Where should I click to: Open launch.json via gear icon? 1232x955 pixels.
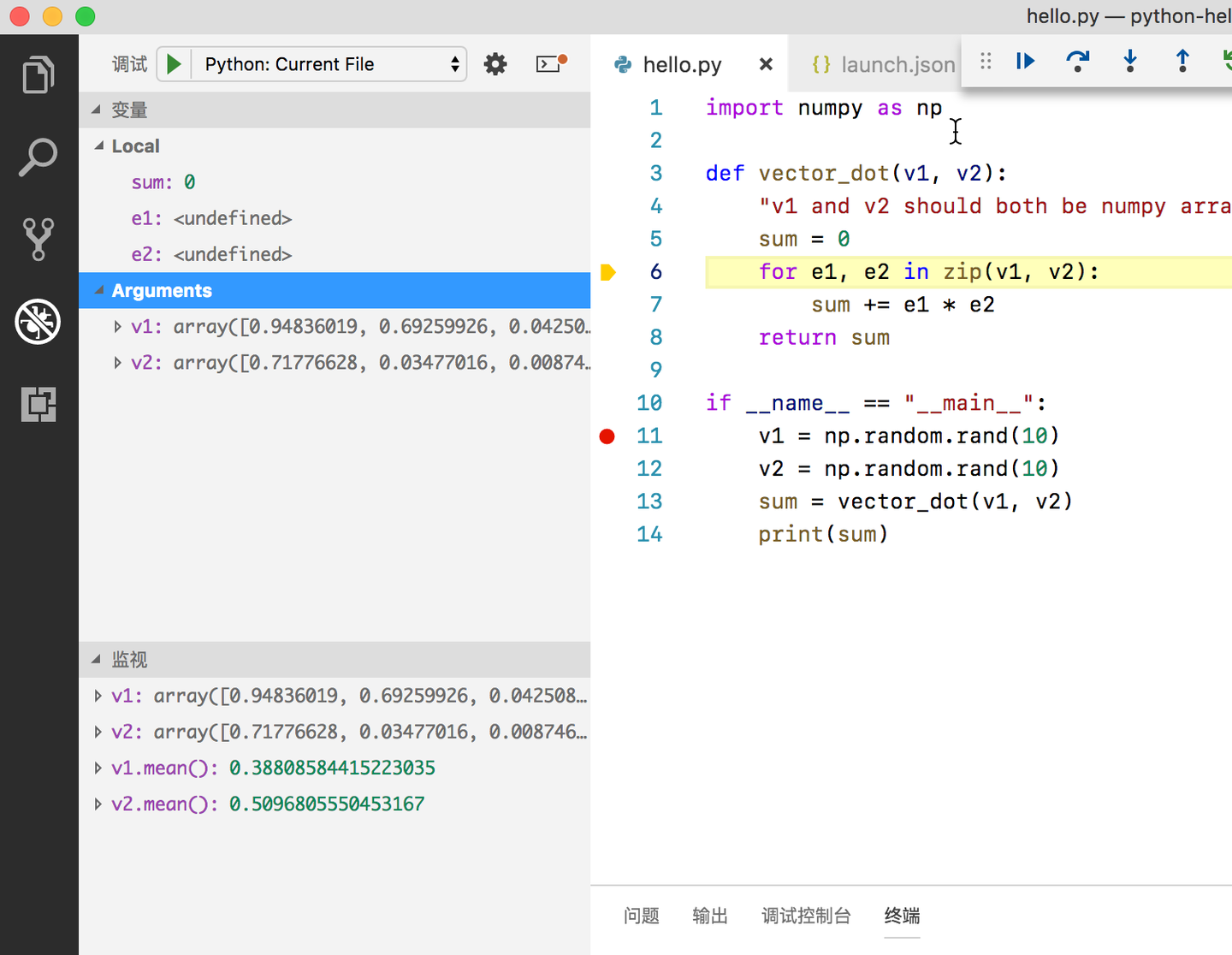coord(495,64)
